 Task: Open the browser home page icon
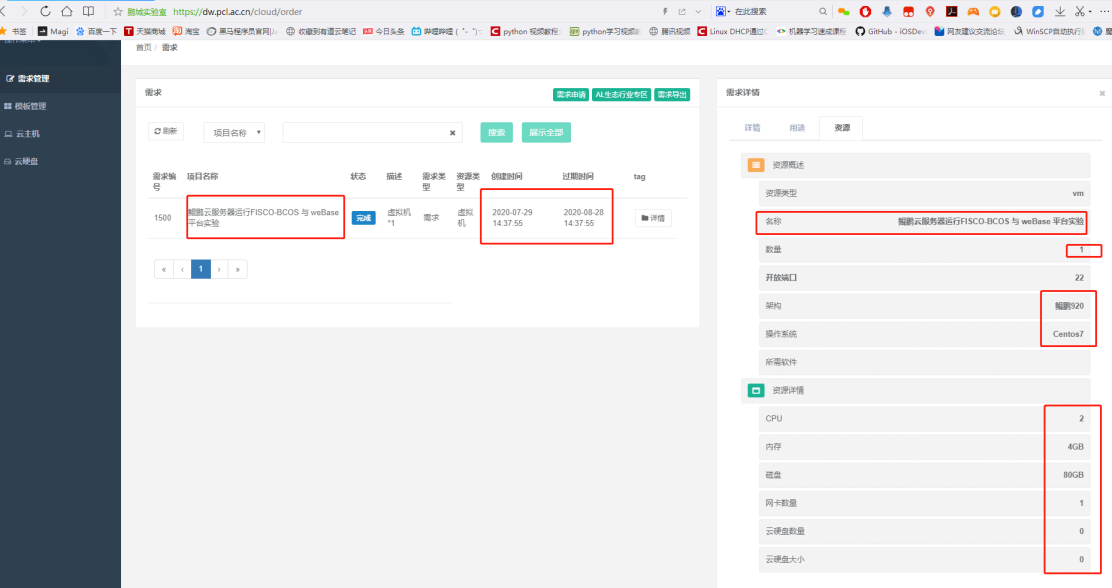click(67, 11)
